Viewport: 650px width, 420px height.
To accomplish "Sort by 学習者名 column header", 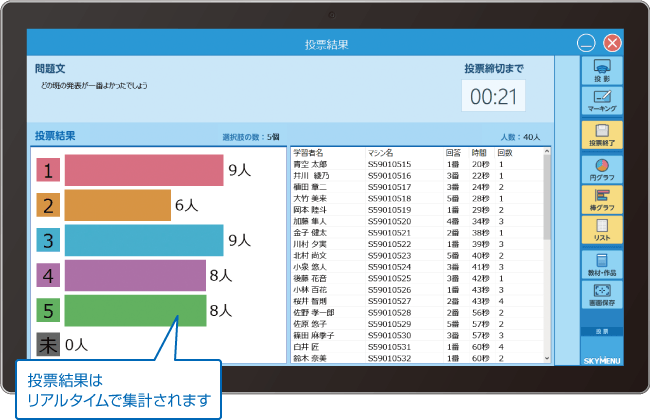I will [x=308, y=153].
